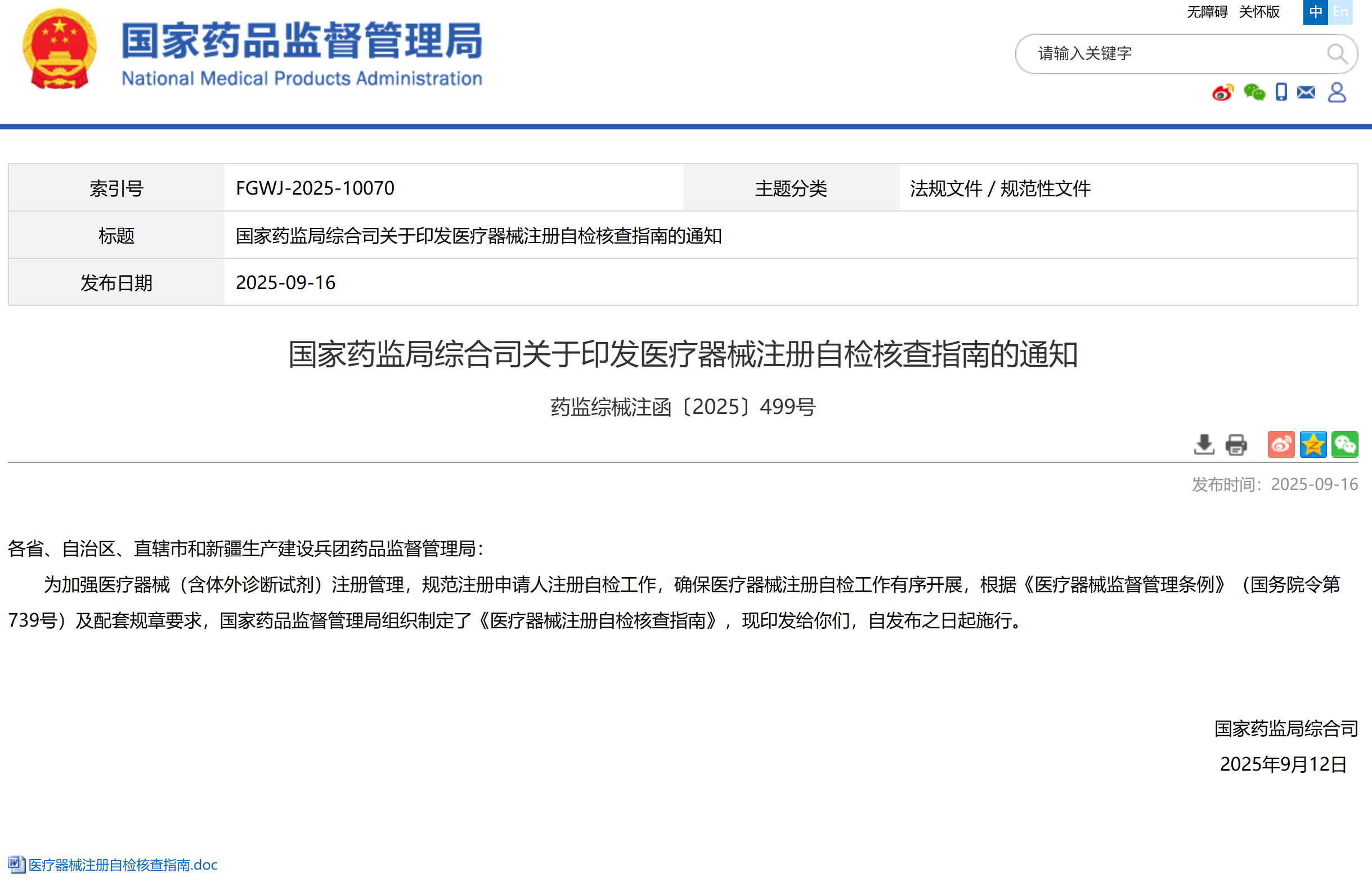Click the mobile phone icon
The width and height of the screenshot is (1372, 882).
pos(1281,92)
